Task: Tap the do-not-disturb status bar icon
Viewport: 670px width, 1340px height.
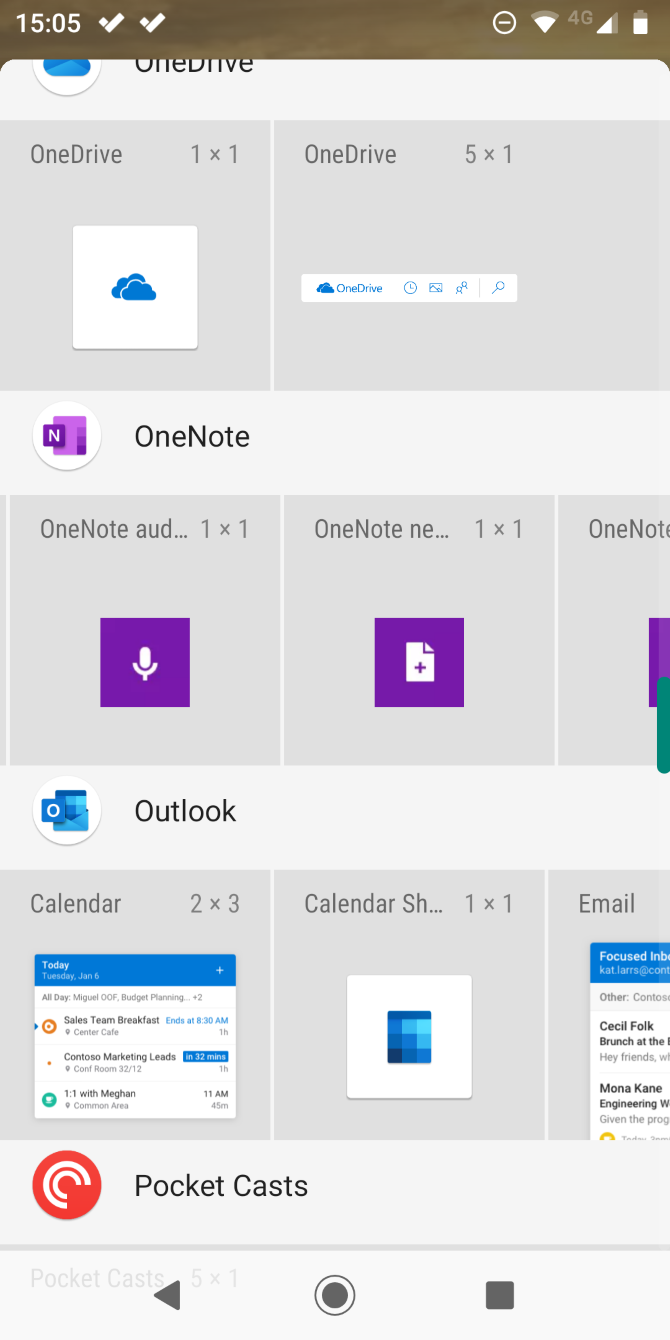Action: coord(505,22)
